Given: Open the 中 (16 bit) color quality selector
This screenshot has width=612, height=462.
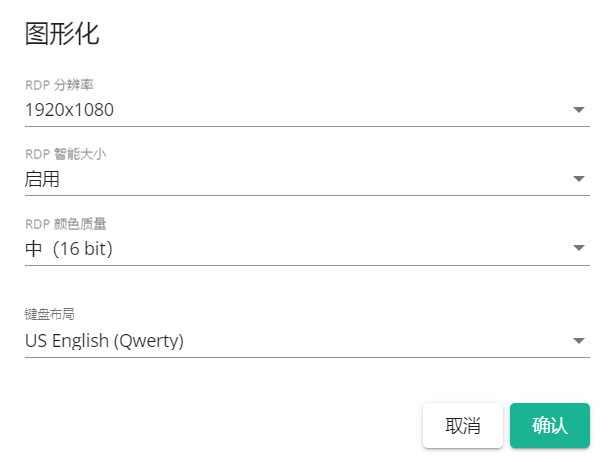Looking at the screenshot, I should (x=69, y=249).
